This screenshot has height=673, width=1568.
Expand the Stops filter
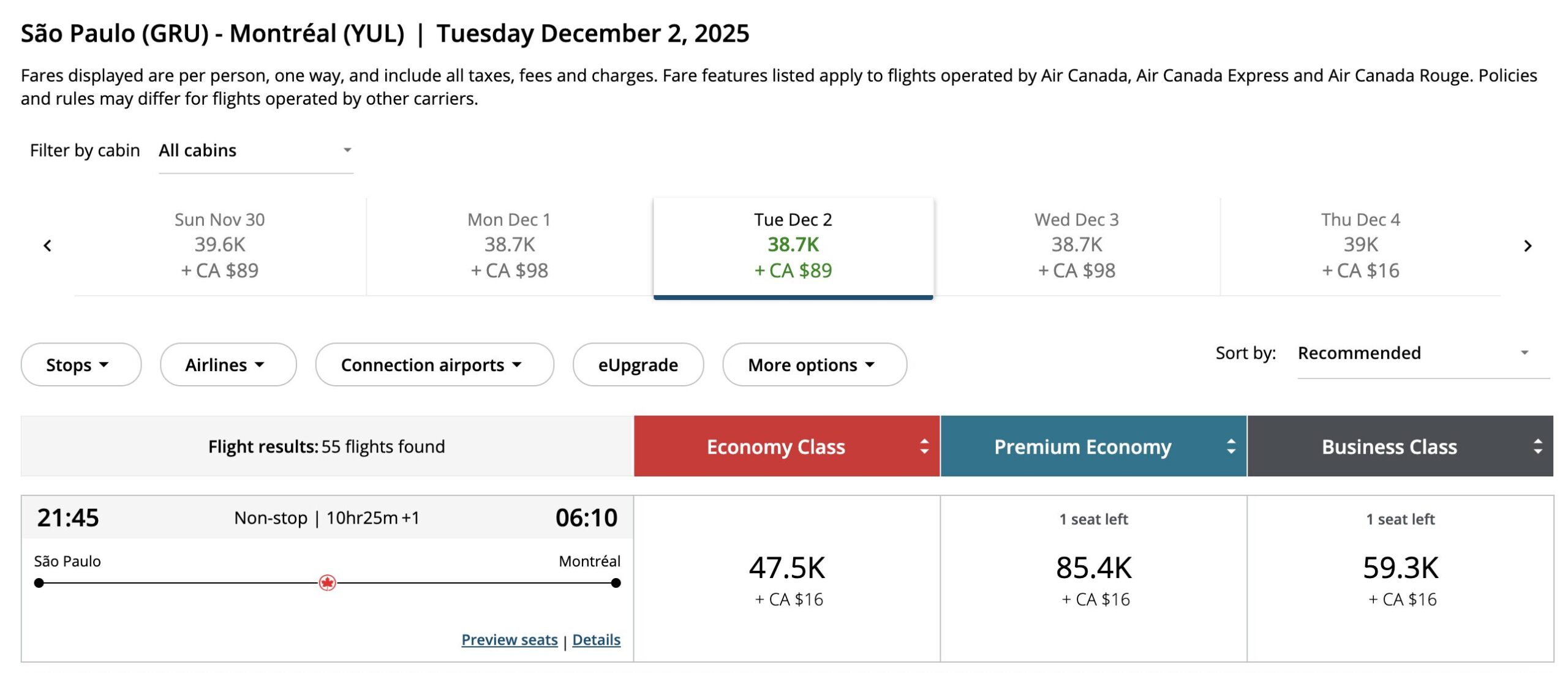[x=81, y=365]
